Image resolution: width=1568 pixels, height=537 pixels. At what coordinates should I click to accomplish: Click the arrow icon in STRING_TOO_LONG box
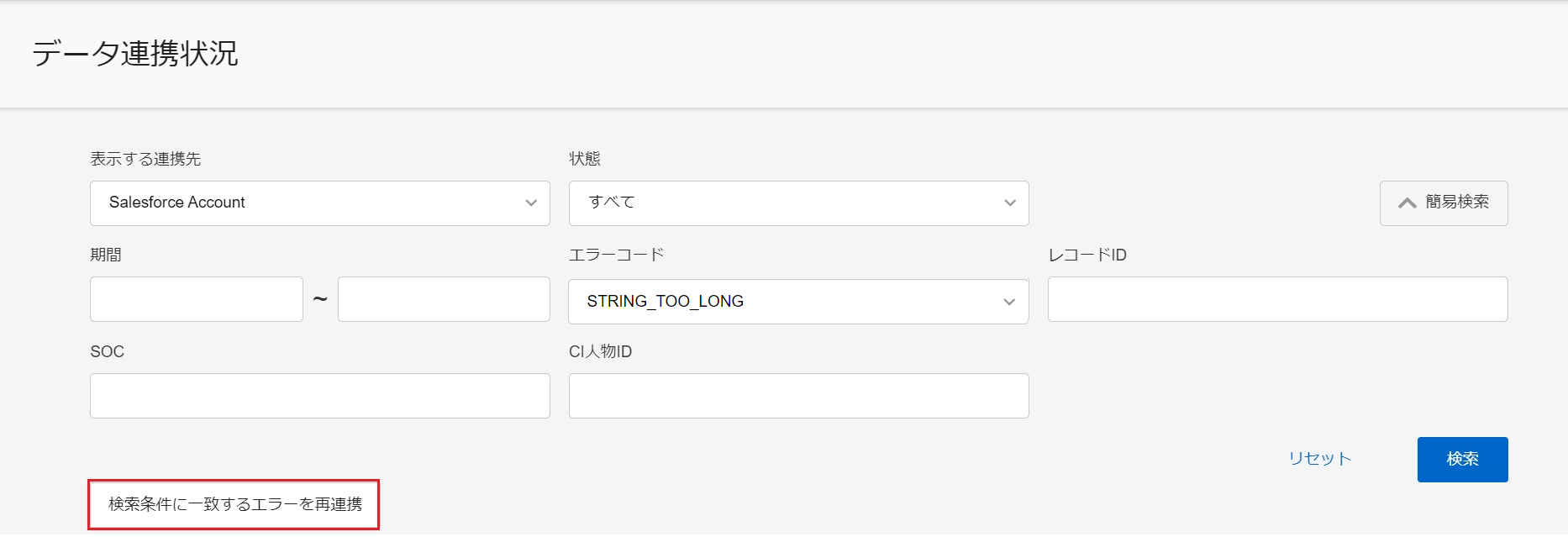[1009, 302]
